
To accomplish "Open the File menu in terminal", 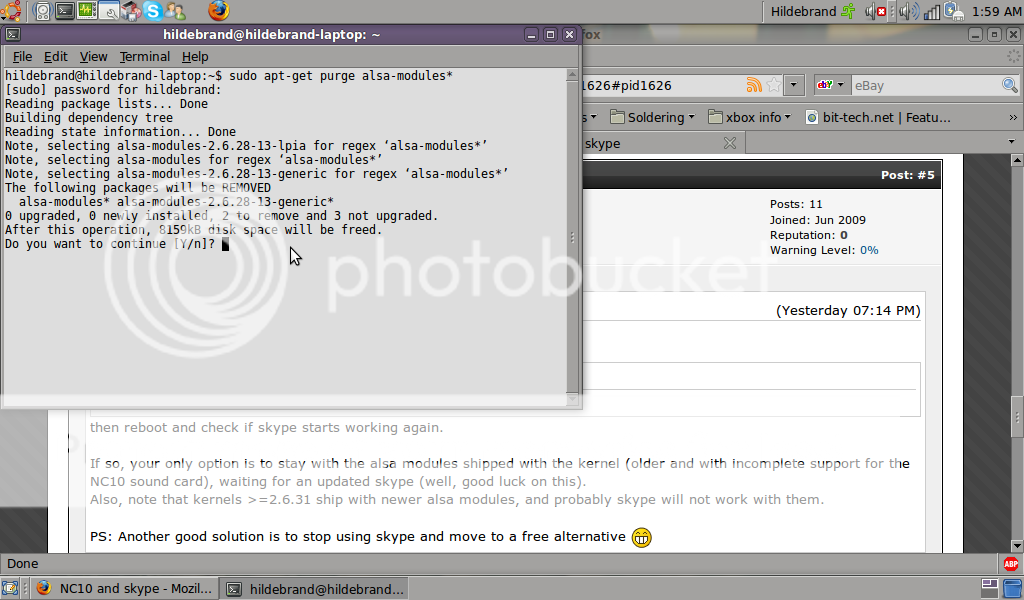I will [22, 57].
